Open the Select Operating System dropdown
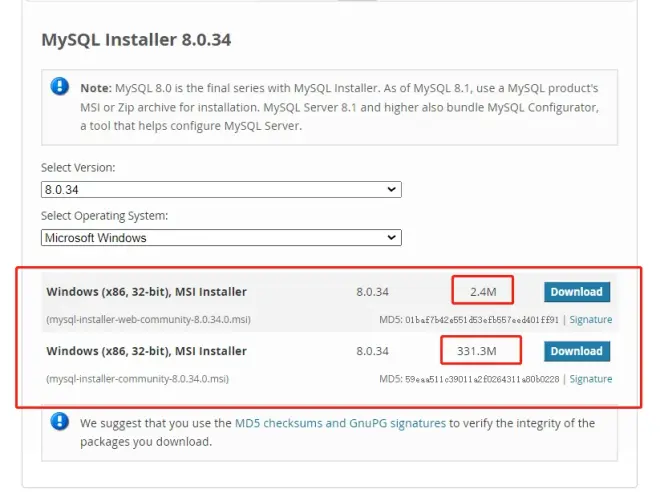 pos(221,237)
